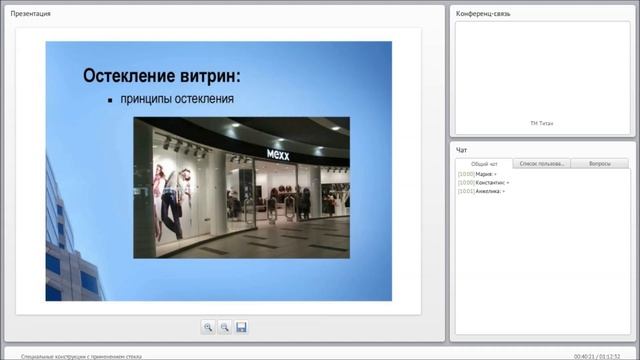Click the Конференц-связь video area

542,78
